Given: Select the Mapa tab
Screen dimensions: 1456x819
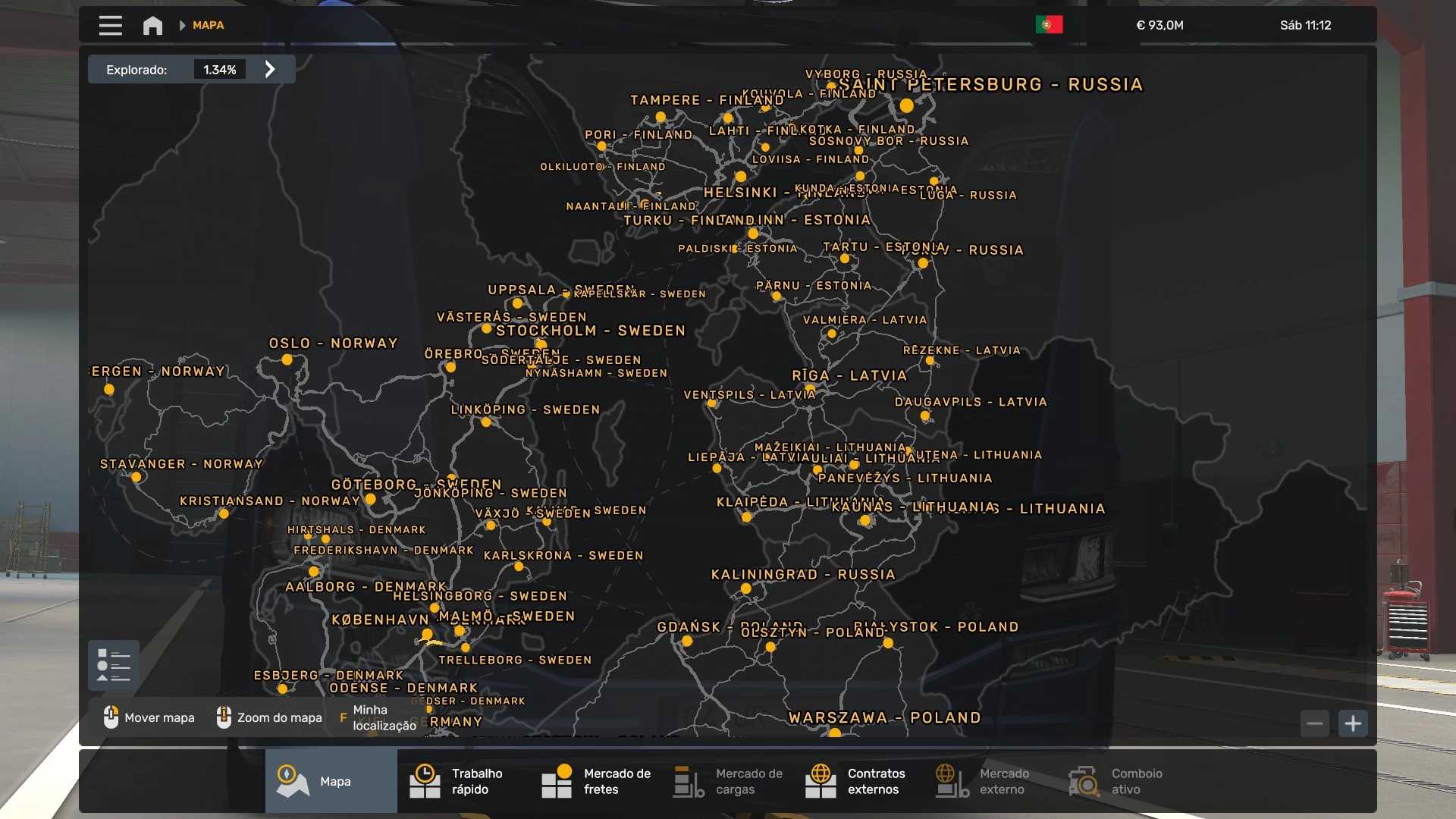Looking at the screenshot, I should [x=331, y=781].
